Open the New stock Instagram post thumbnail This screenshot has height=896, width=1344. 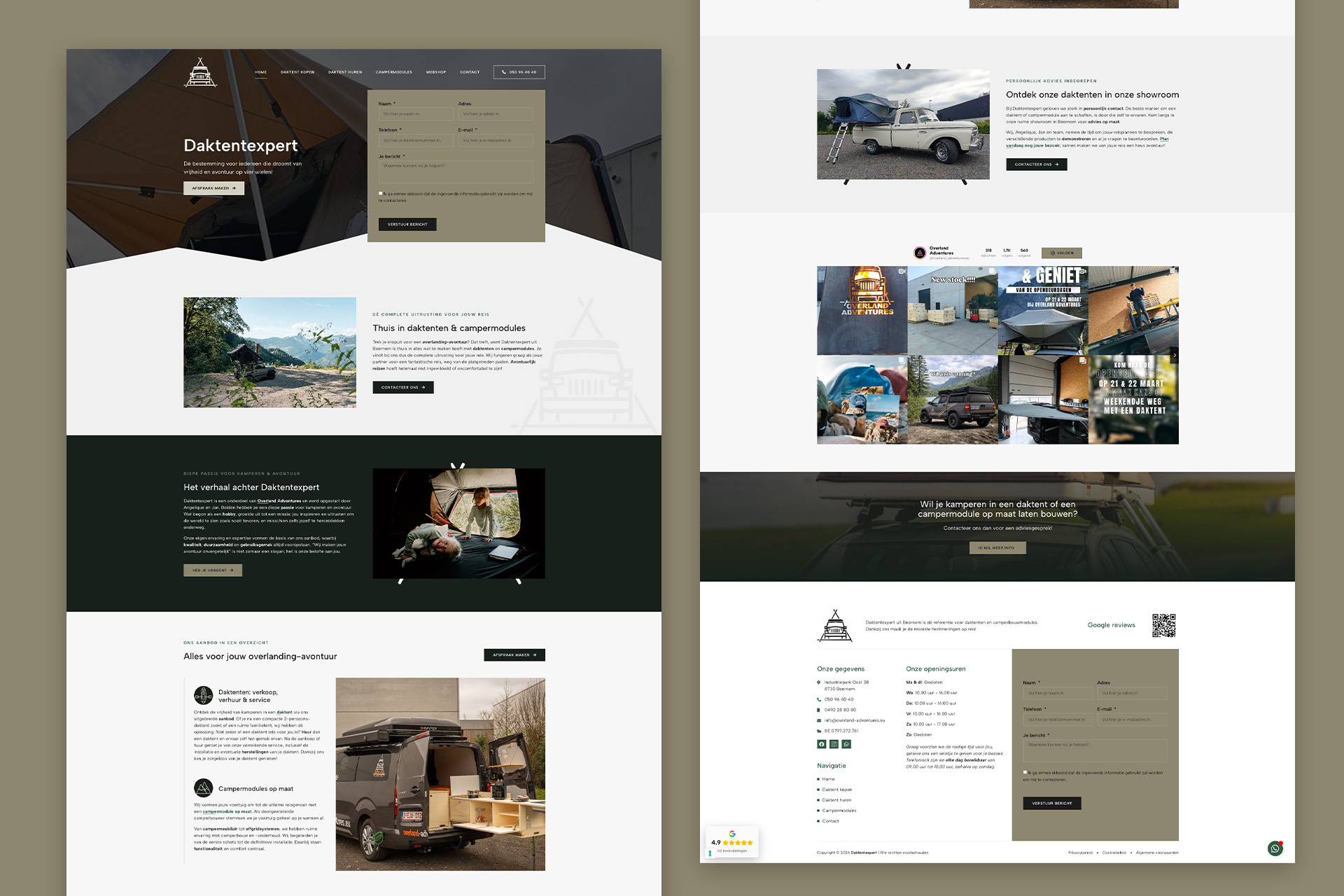pos(952,310)
